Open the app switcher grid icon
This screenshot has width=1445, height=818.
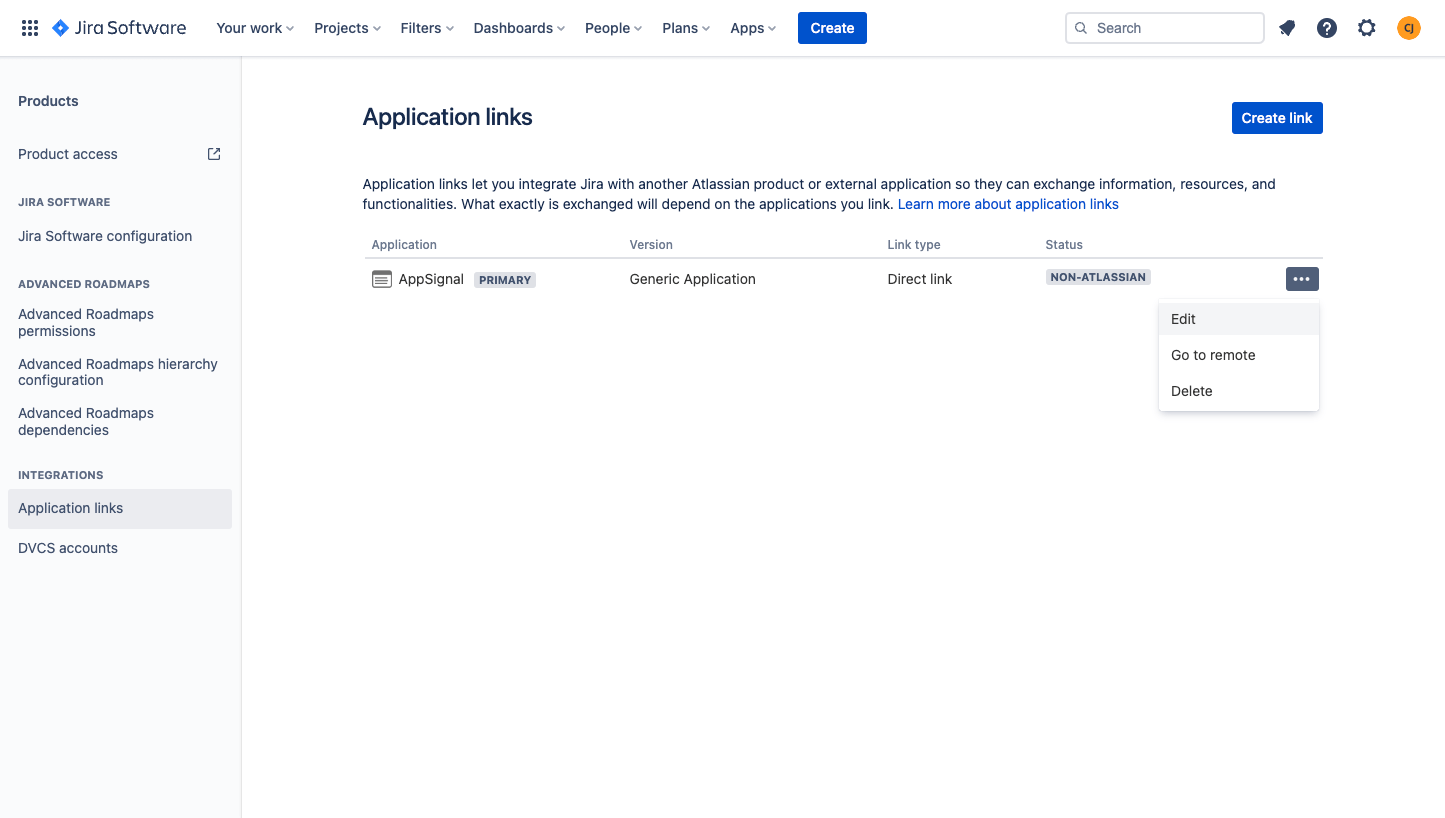pos(30,28)
